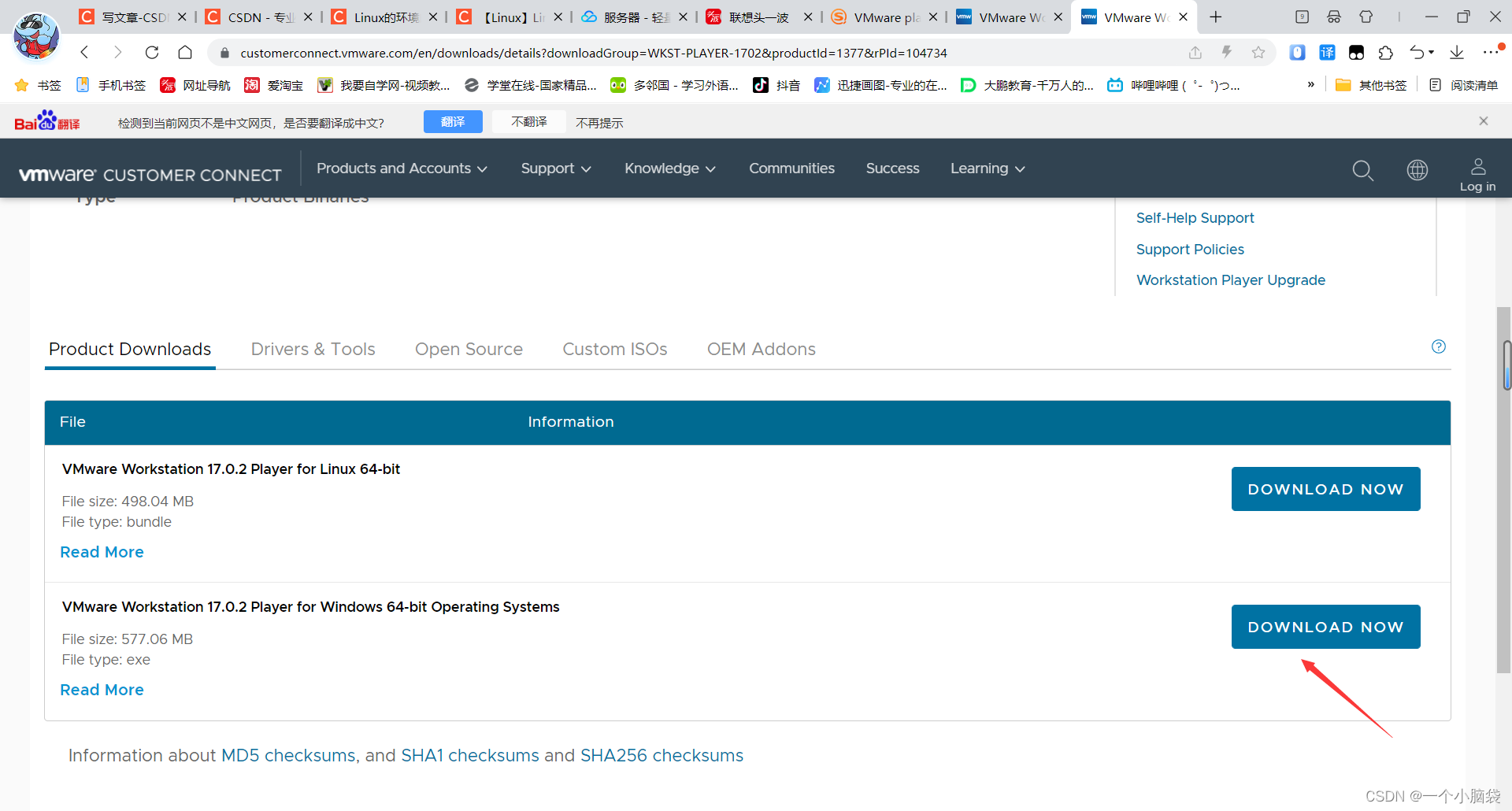Open Workstation Player Upgrade link

(1231, 280)
